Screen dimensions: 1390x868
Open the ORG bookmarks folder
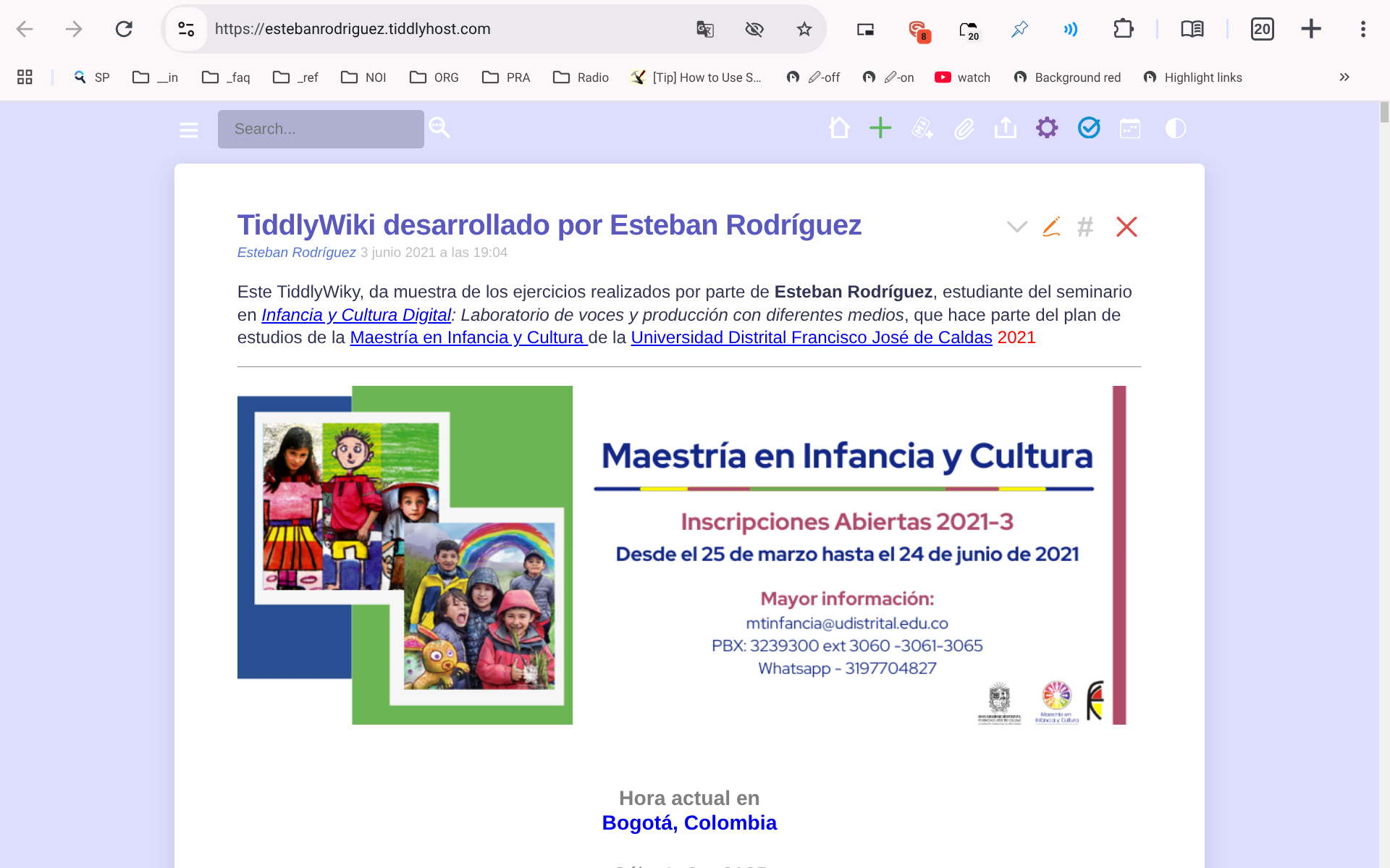point(434,77)
